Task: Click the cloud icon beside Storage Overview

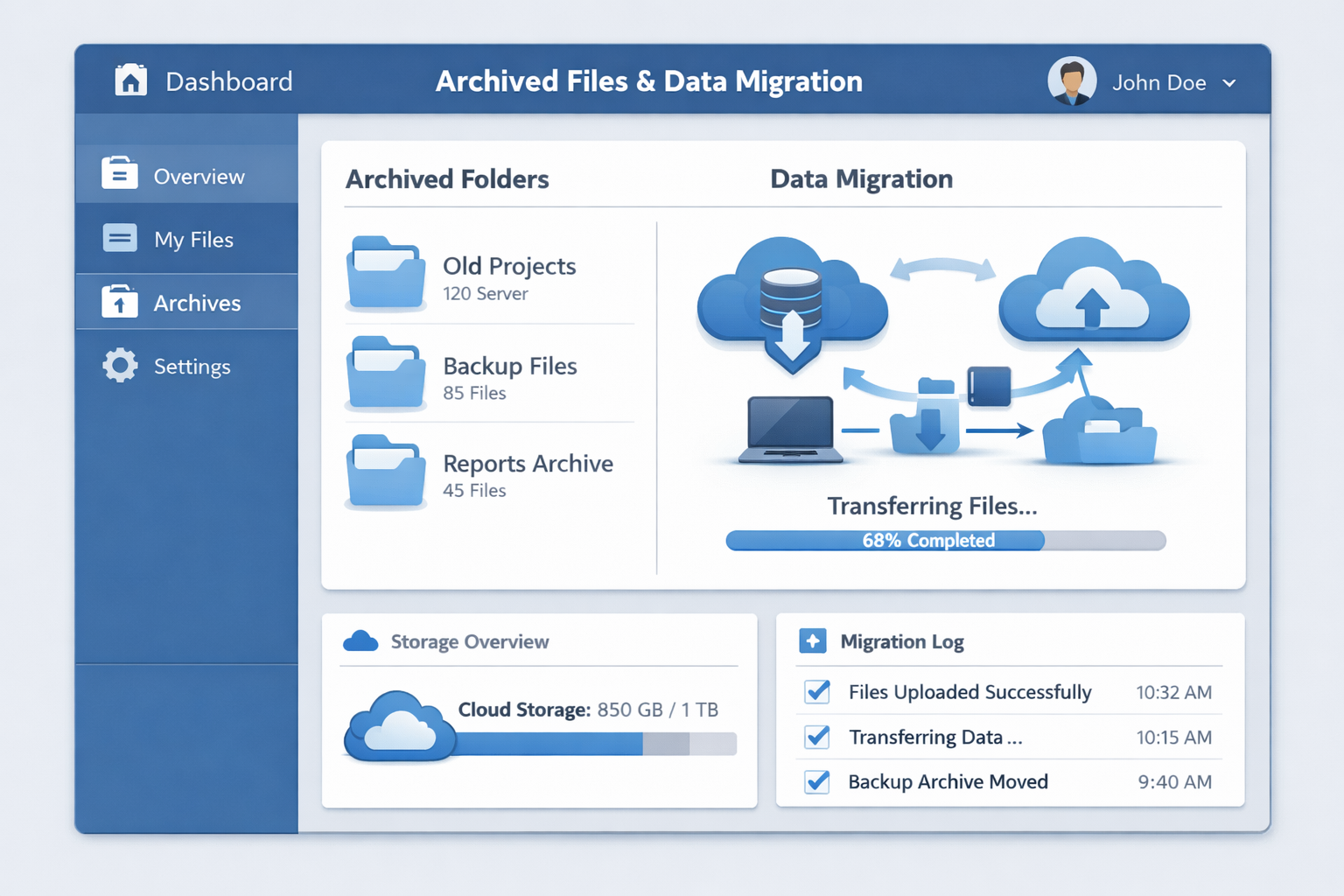Action: (360, 641)
